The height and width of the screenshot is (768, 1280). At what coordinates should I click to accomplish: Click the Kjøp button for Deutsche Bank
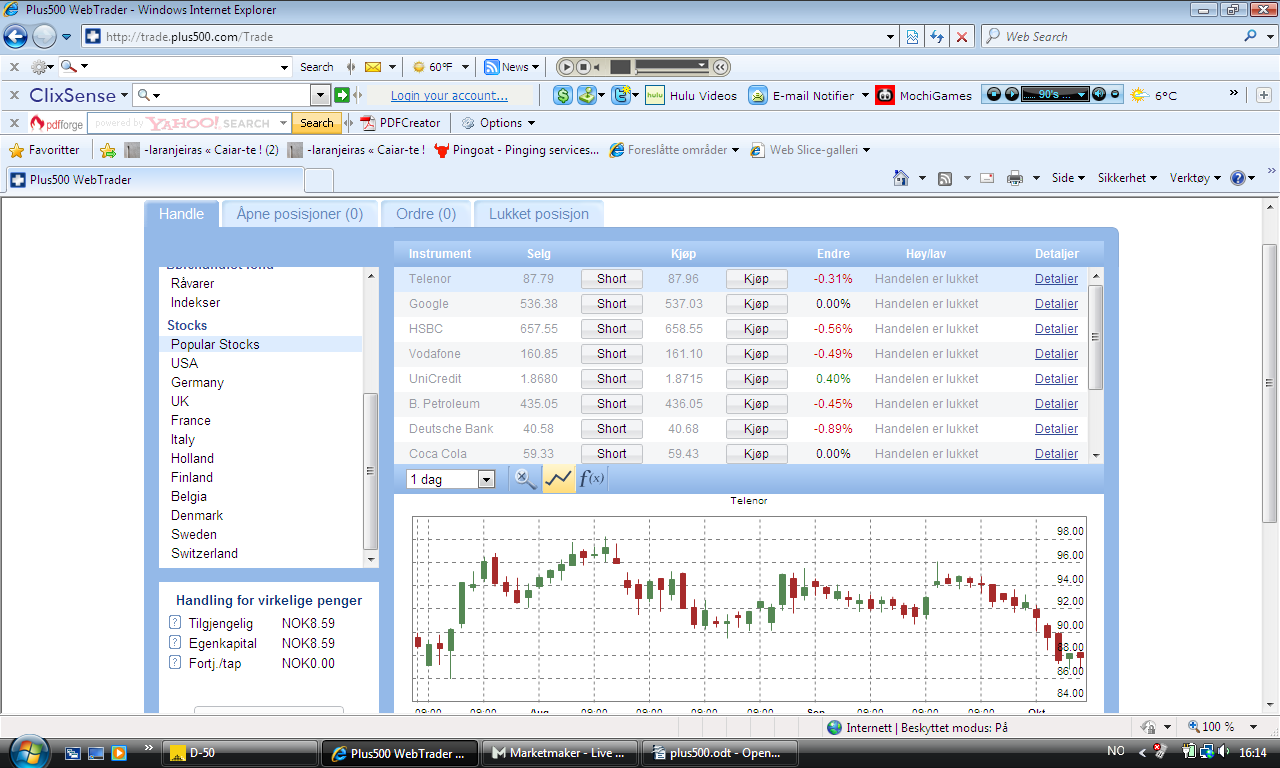pos(756,429)
